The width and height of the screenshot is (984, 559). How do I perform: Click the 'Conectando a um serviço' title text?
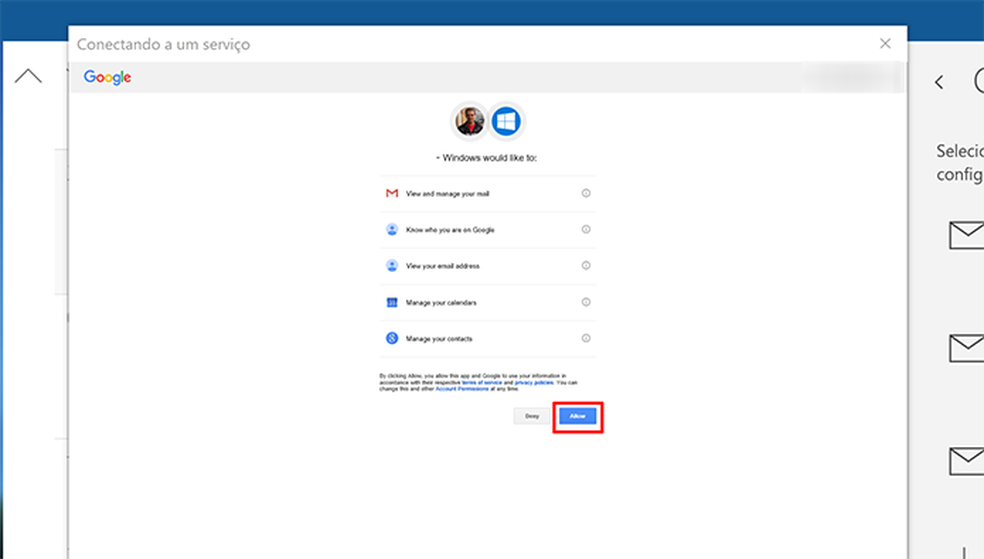click(163, 44)
